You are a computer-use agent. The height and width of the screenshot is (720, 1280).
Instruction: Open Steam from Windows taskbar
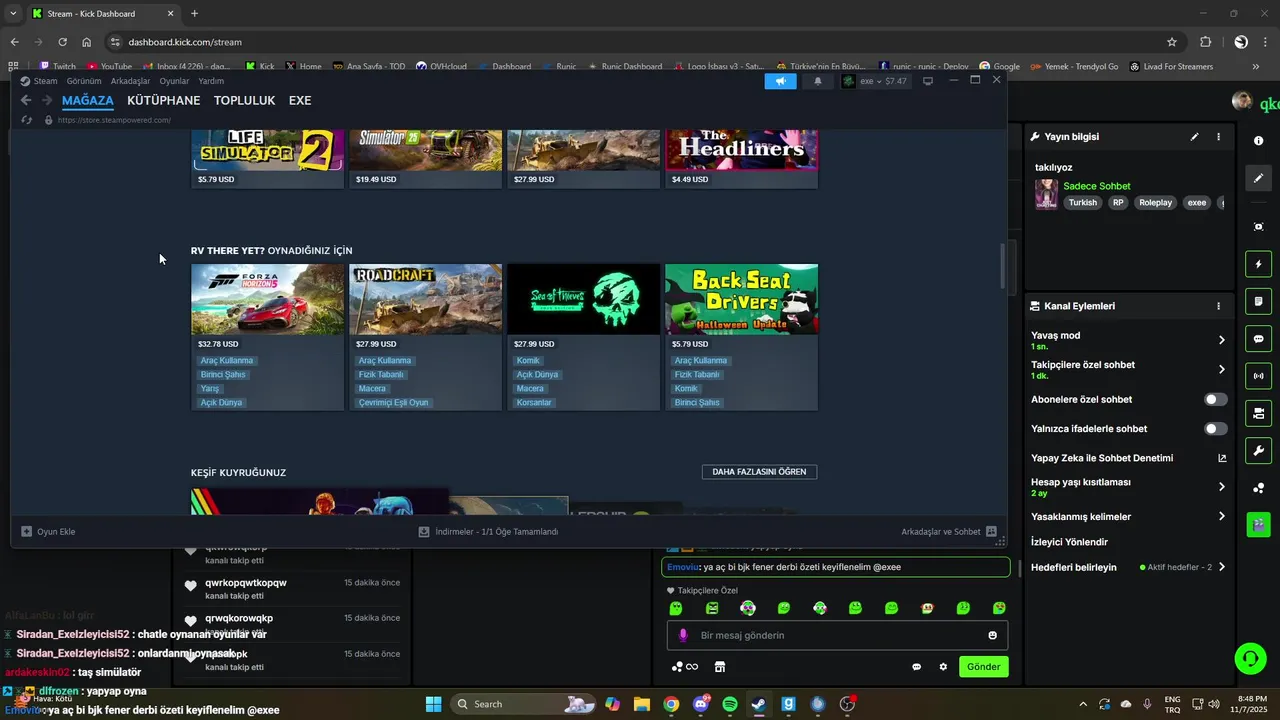pos(759,704)
